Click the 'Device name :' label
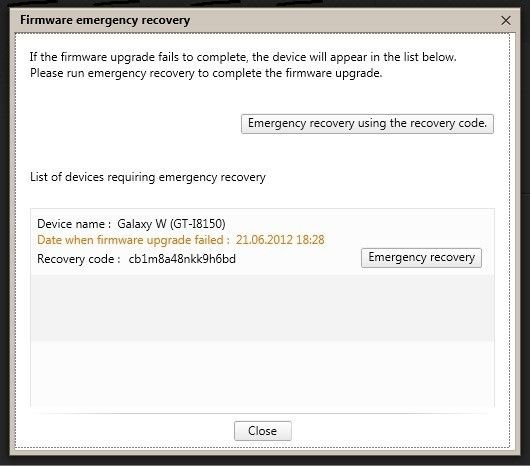530x466 pixels. coord(74,224)
